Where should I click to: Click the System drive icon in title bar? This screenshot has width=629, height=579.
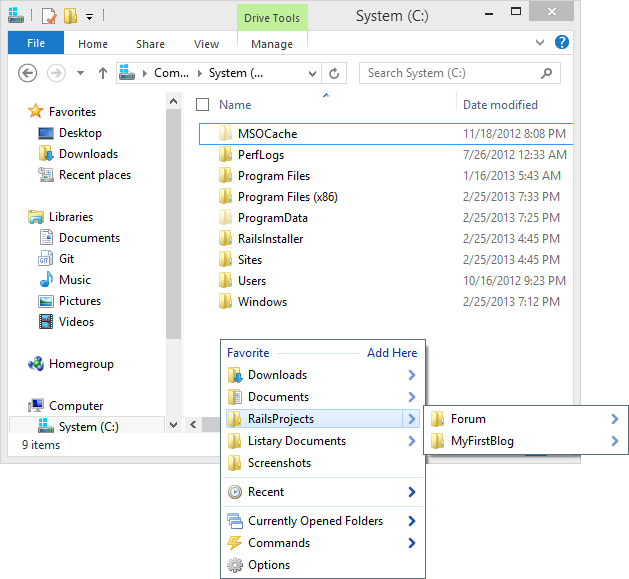[16, 15]
